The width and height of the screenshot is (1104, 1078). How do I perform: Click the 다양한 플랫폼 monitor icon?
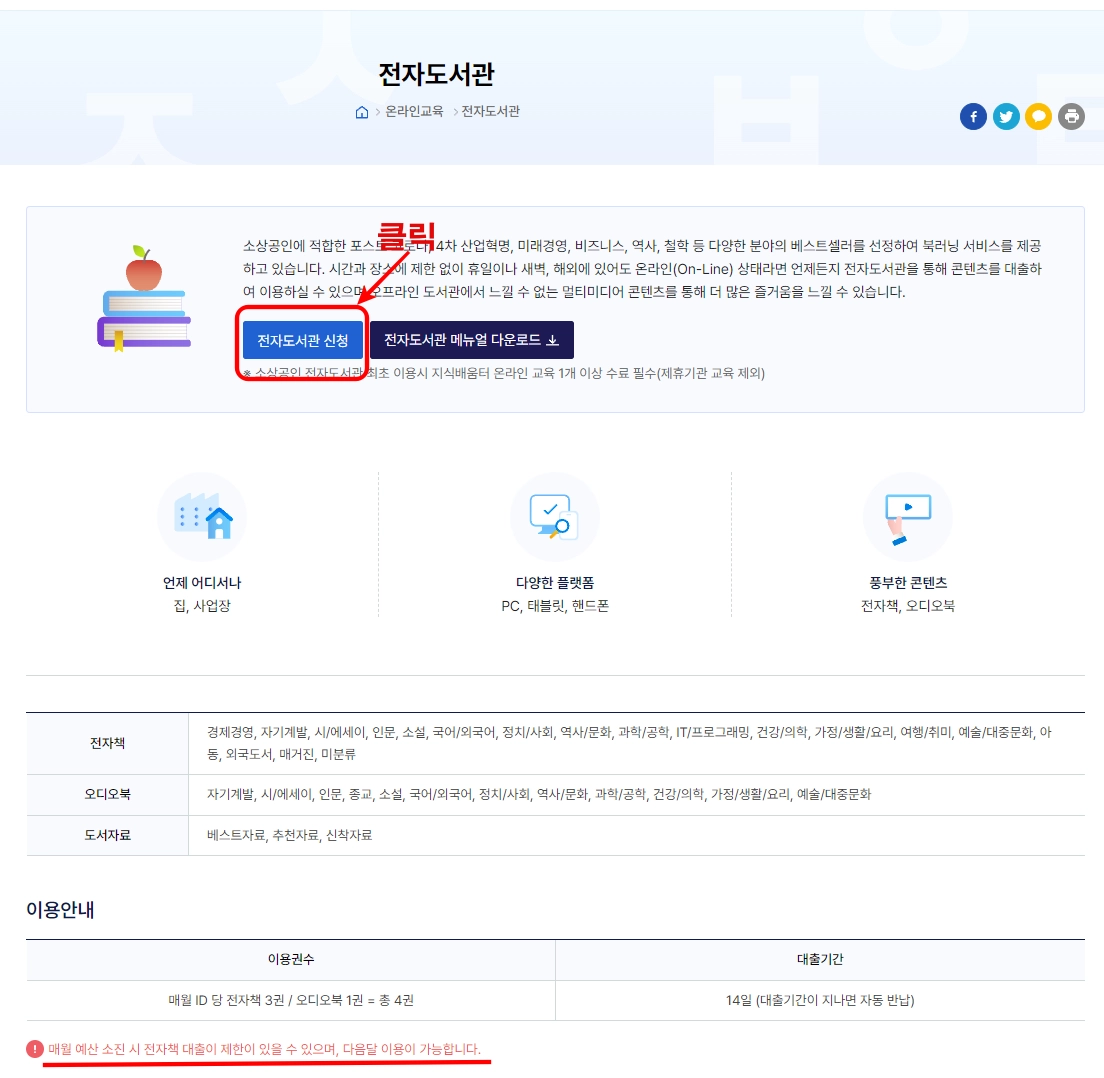(555, 516)
